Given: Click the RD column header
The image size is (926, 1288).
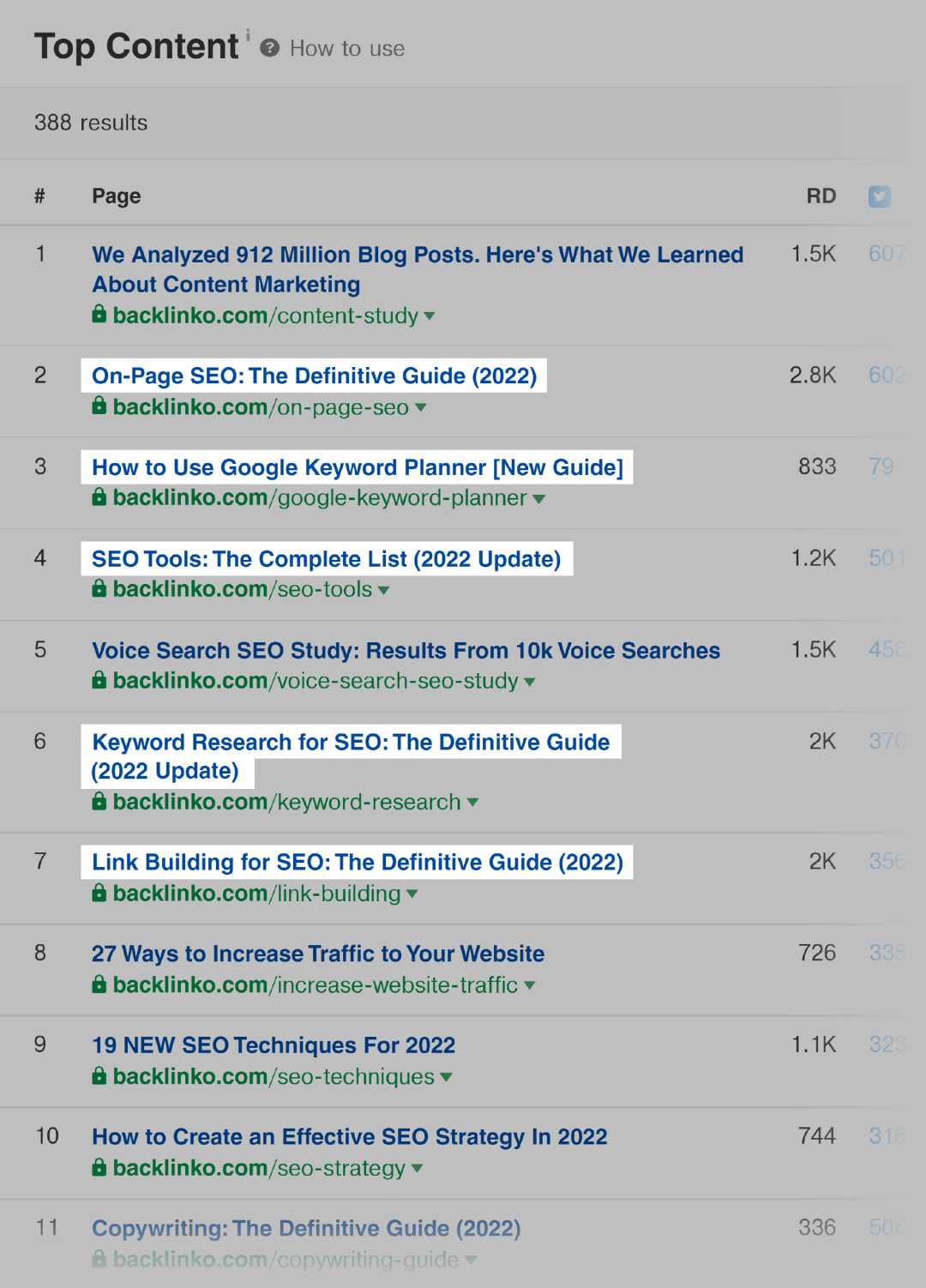Looking at the screenshot, I should click(x=821, y=196).
